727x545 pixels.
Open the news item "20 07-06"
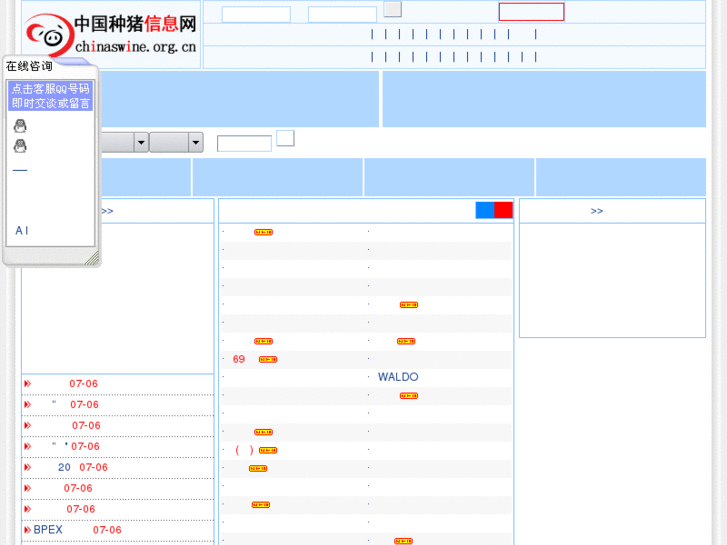coord(83,467)
